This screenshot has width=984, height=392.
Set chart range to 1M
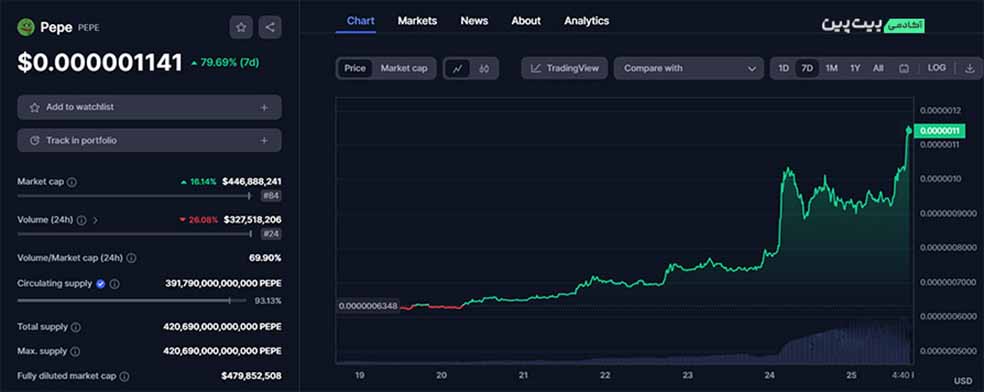point(832,68)
